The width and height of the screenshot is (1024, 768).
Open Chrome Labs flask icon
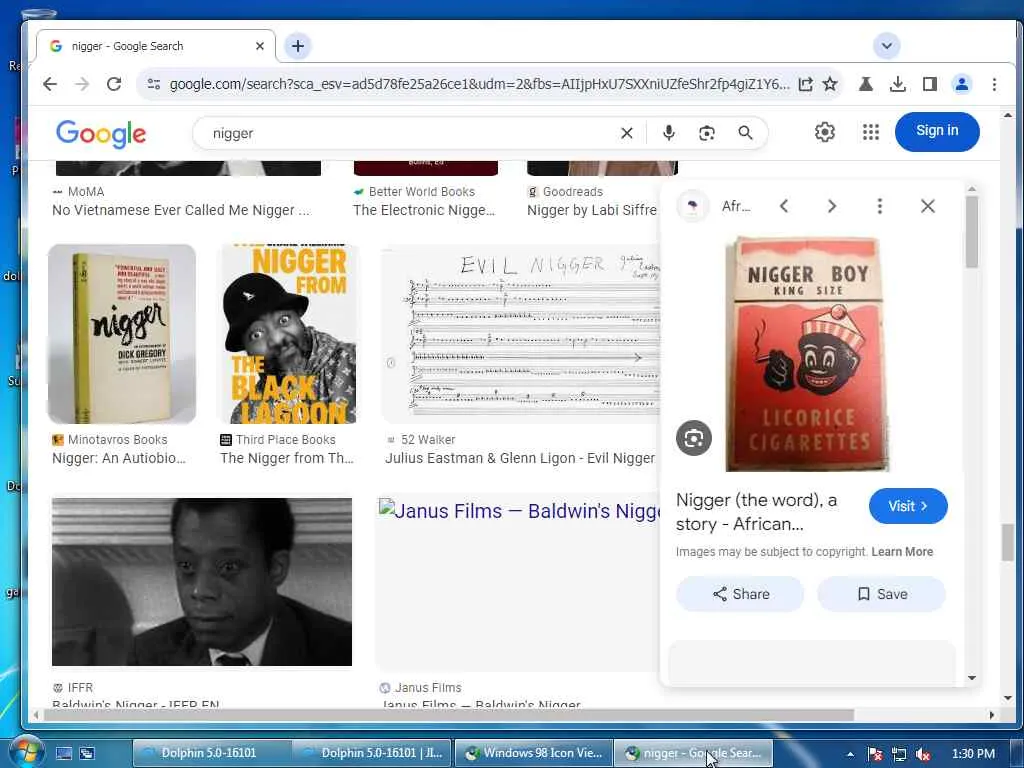click(866, 84)
